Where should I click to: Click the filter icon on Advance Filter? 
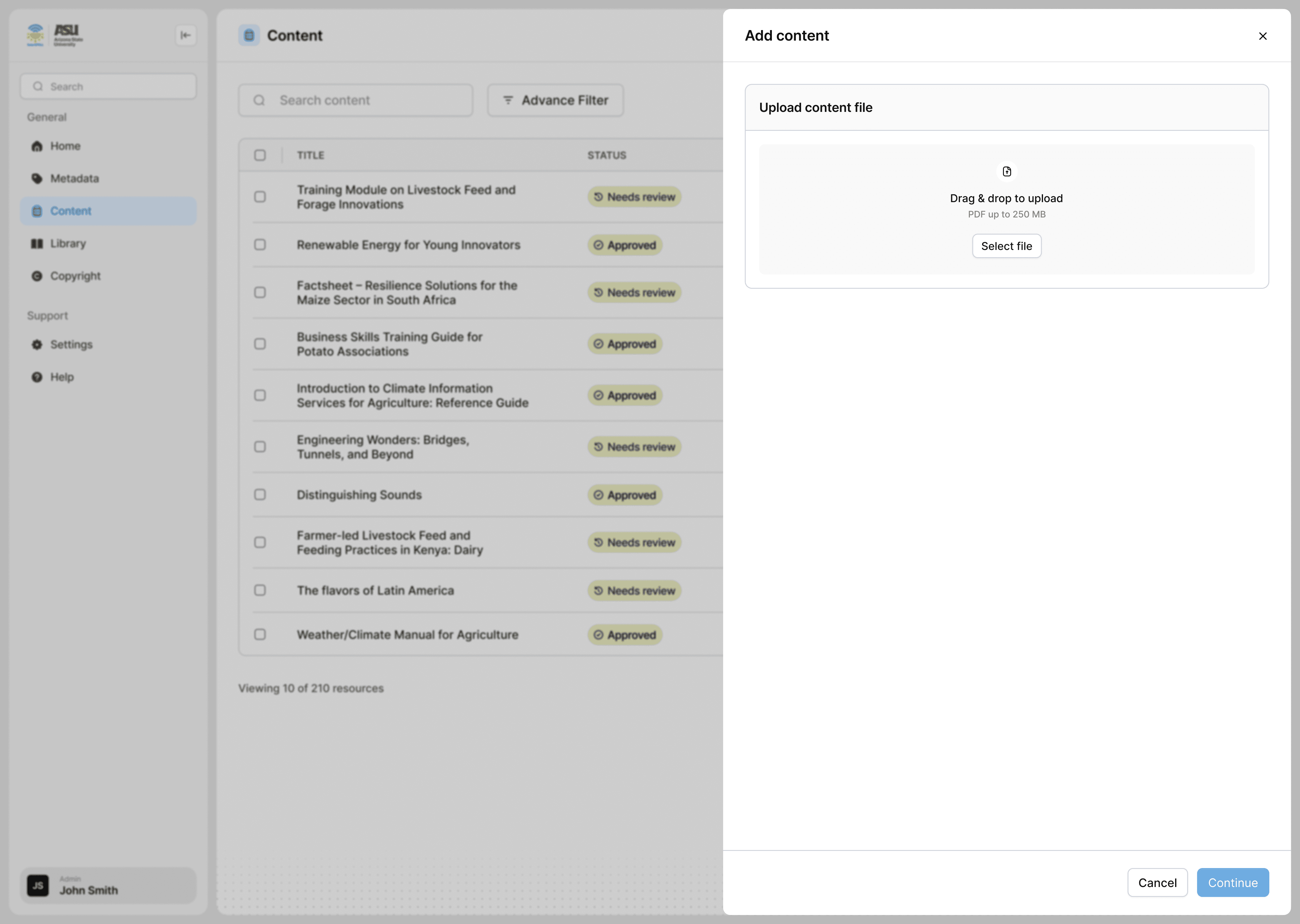[508, 100]
